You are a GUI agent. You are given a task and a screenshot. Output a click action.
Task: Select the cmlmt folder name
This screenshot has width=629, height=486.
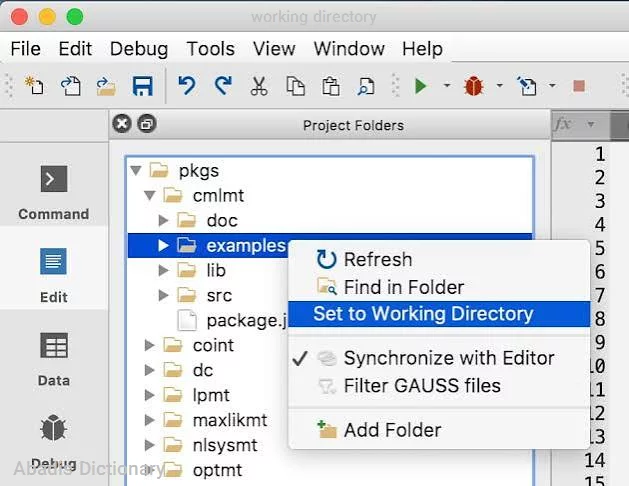pos(218,196)
